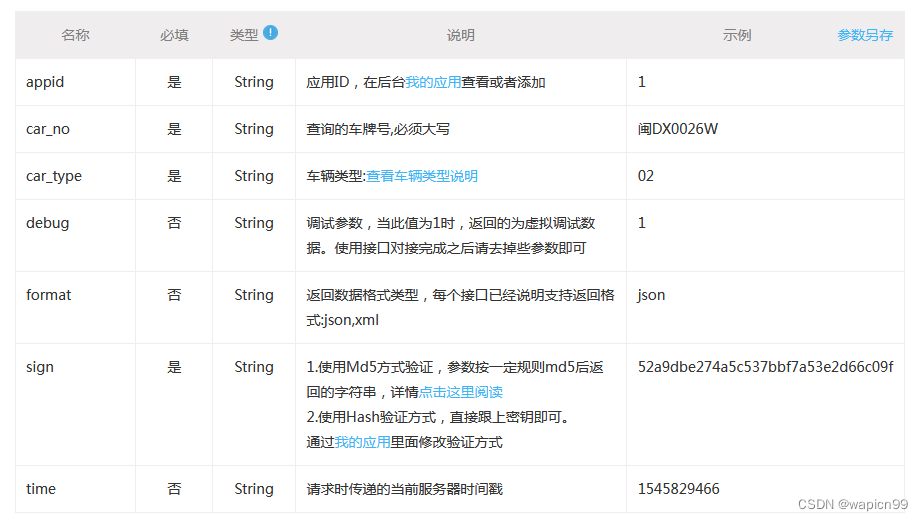Click the format description 返回数据格式类型

362,295
